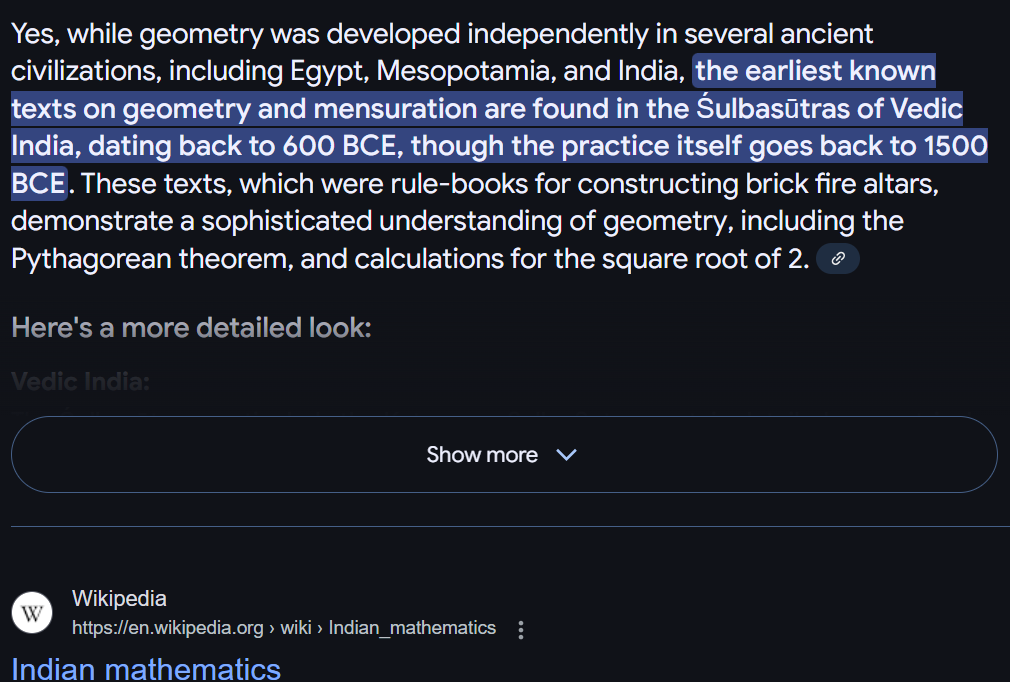
Task: Click the source link icon after "square root of 2"
Action: coord(838,259)
